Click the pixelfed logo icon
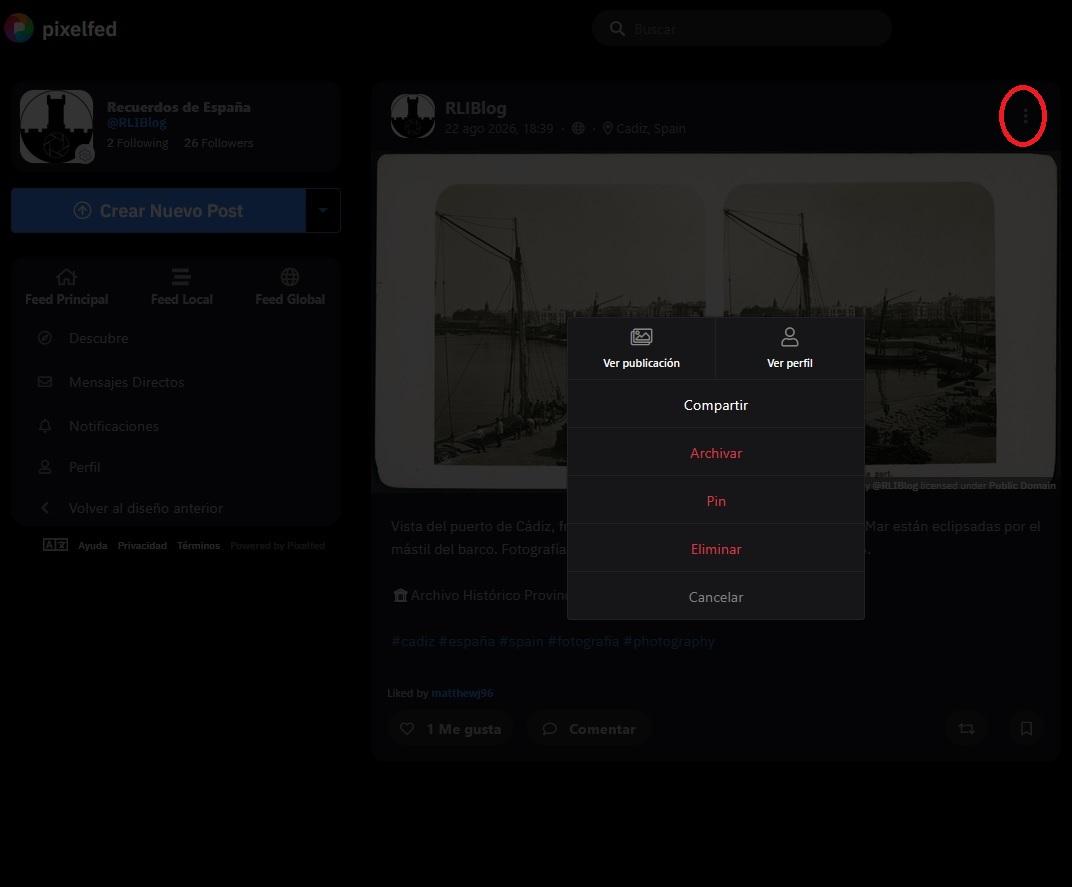Viewport: 1072px width, 887px height. click(18, 29)
